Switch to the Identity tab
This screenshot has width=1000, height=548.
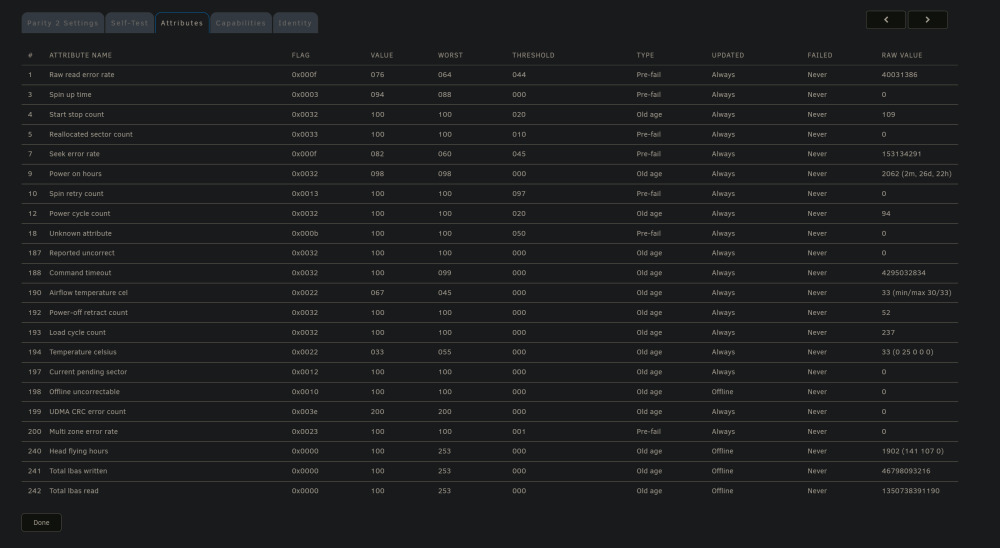coord(295,23)
